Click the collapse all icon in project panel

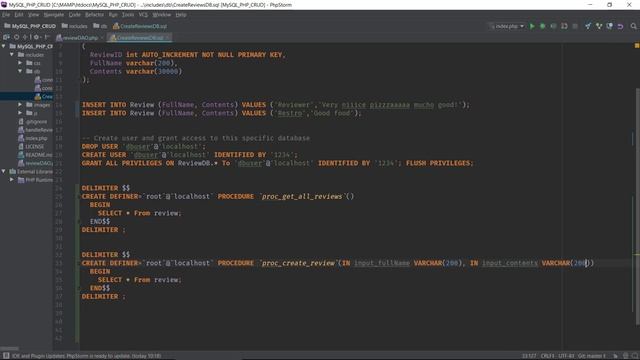coord(25,37)
